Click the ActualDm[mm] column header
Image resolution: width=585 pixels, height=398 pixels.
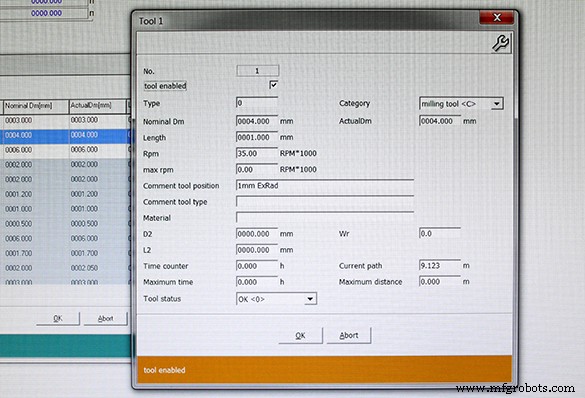(x=97, y=106)
